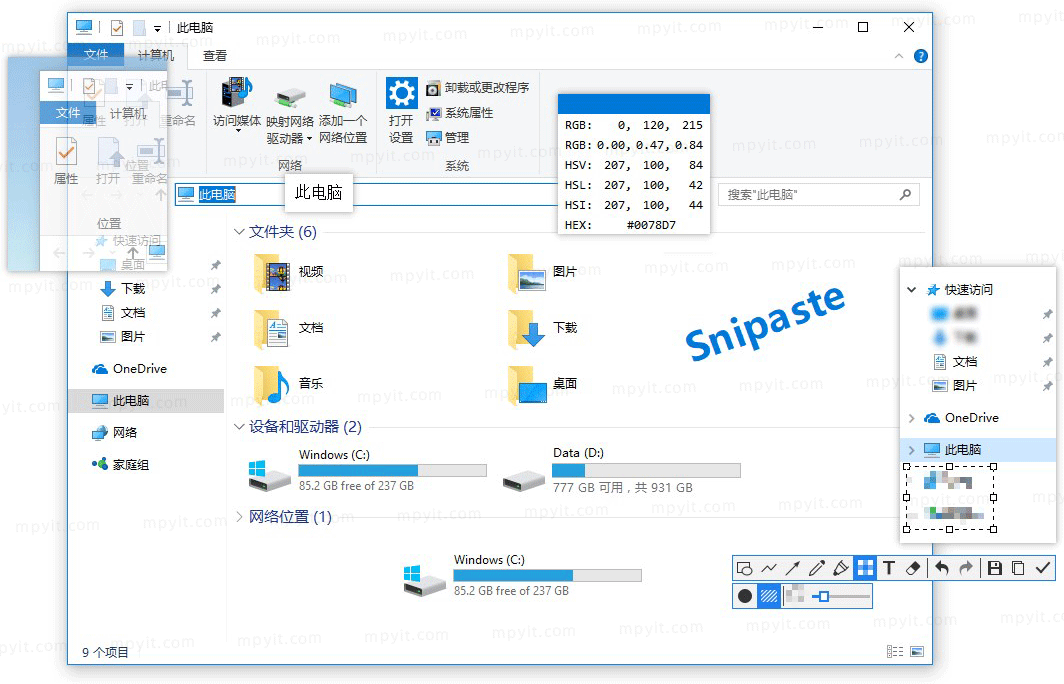Select the eraser tool
1064x684 pixels.
[913, 569]
